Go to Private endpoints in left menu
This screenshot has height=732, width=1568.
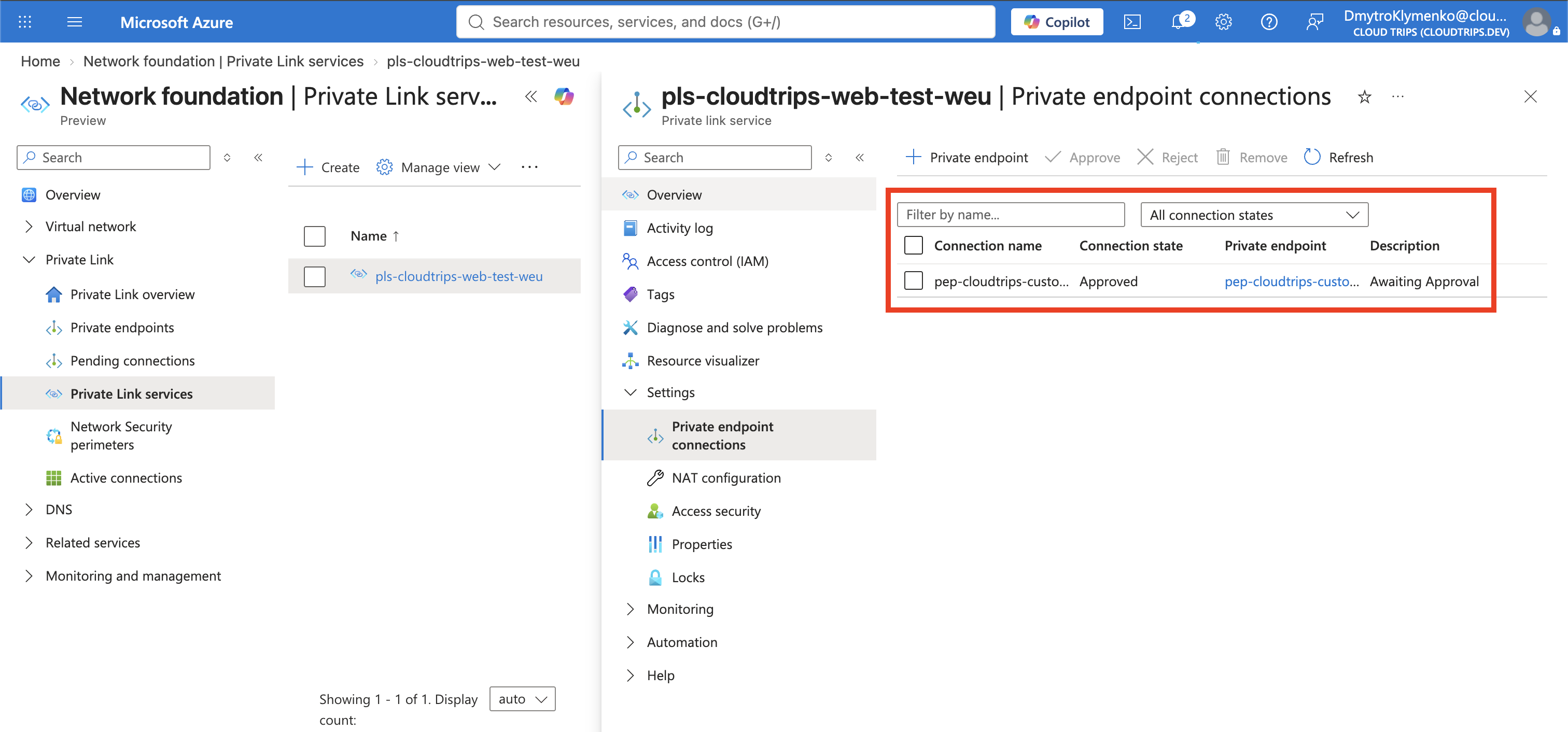click(x=122, y=327)
